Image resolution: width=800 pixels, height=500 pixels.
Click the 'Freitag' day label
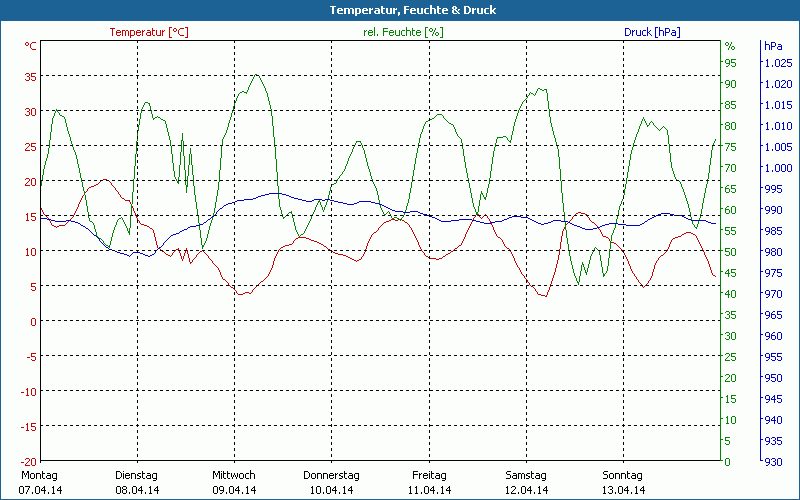click(x=429, y=475)
